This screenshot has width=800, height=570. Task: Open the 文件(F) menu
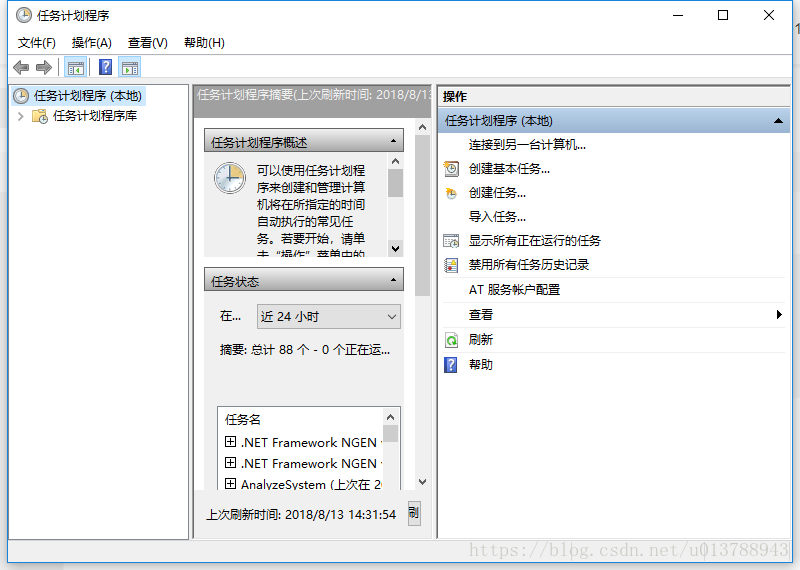(36, 43)
